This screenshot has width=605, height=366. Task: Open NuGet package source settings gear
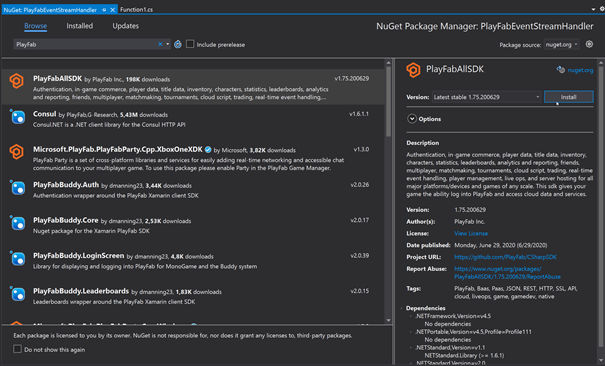tap(589, 44)
